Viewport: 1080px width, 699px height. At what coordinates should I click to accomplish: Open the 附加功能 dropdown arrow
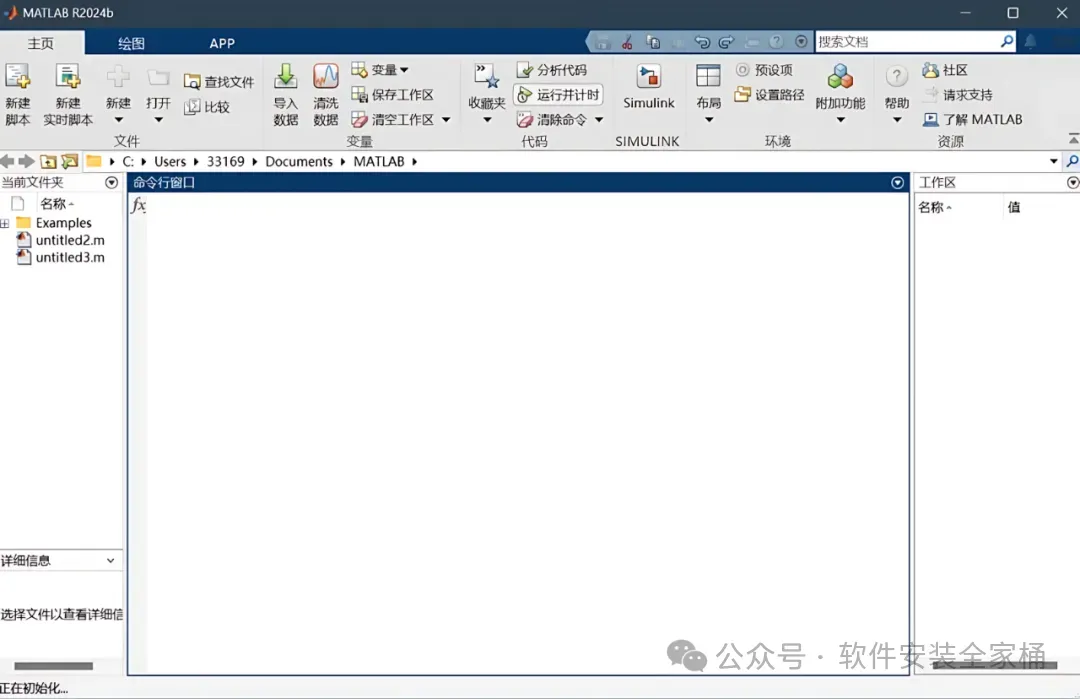coord(840,120)
